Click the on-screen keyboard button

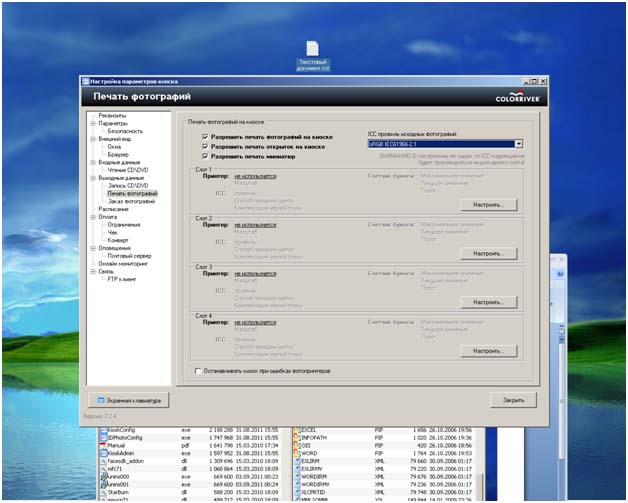126,400
